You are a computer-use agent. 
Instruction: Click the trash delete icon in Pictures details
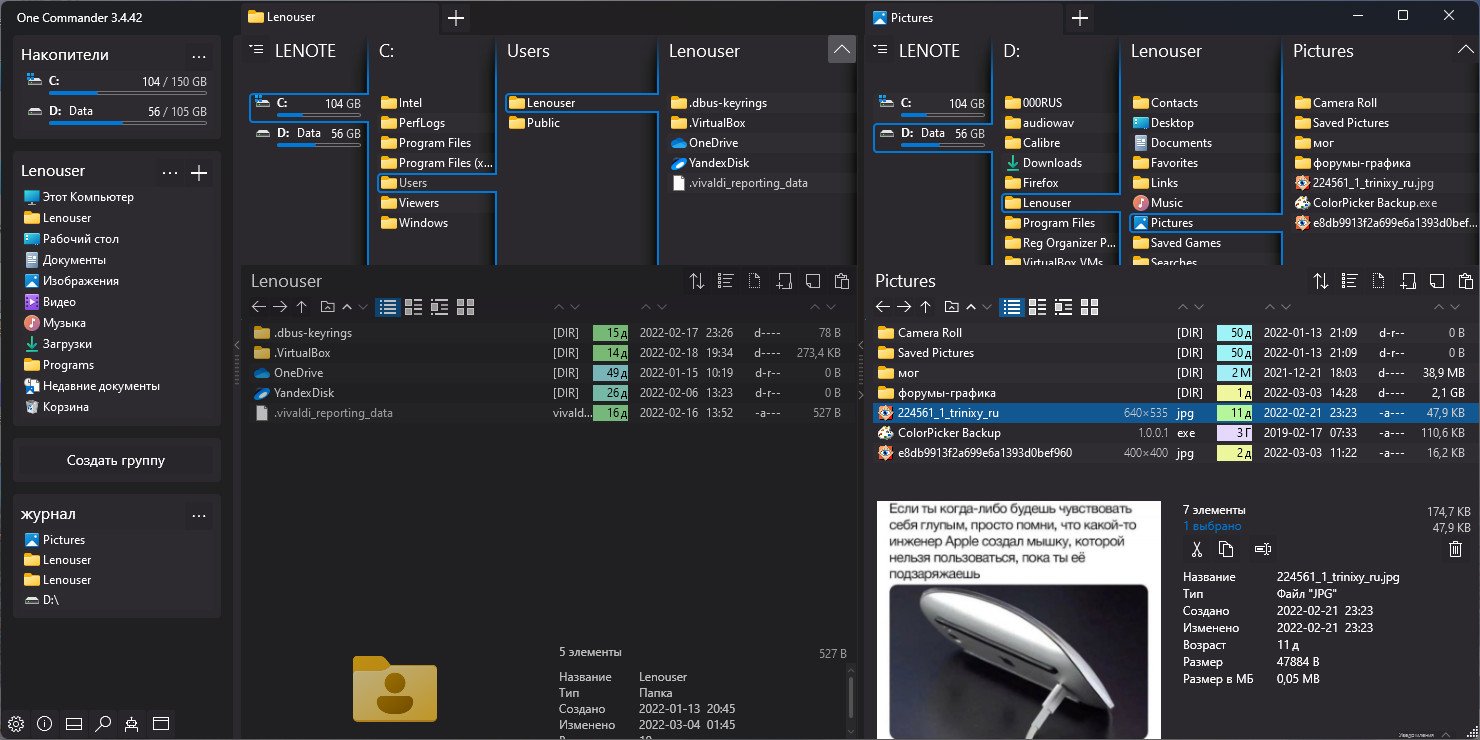pyautogui.click(x=1456, y=549)
